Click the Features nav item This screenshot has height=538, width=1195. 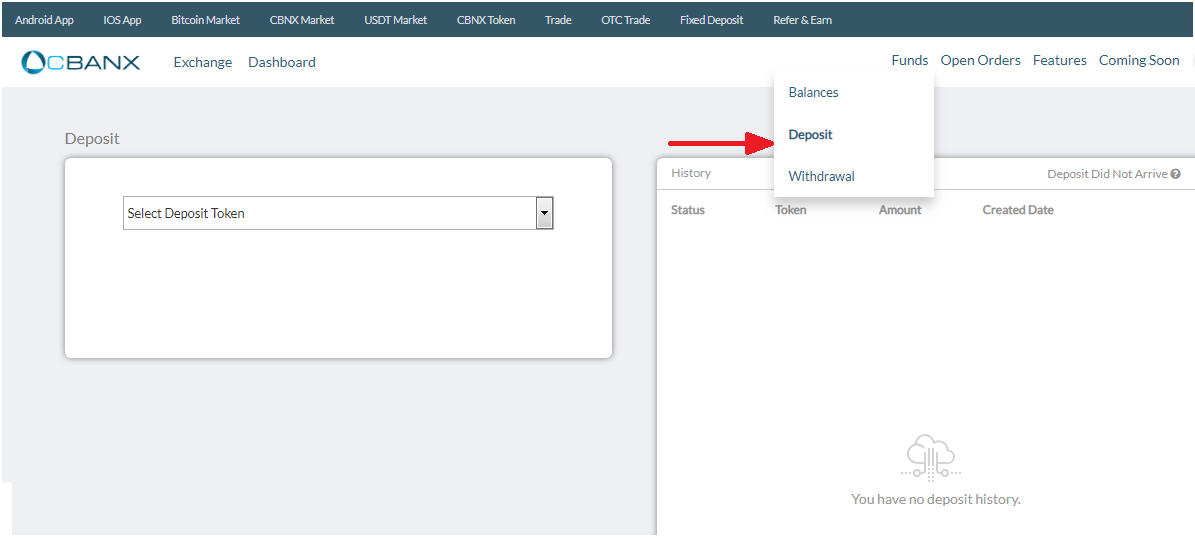1059,60
